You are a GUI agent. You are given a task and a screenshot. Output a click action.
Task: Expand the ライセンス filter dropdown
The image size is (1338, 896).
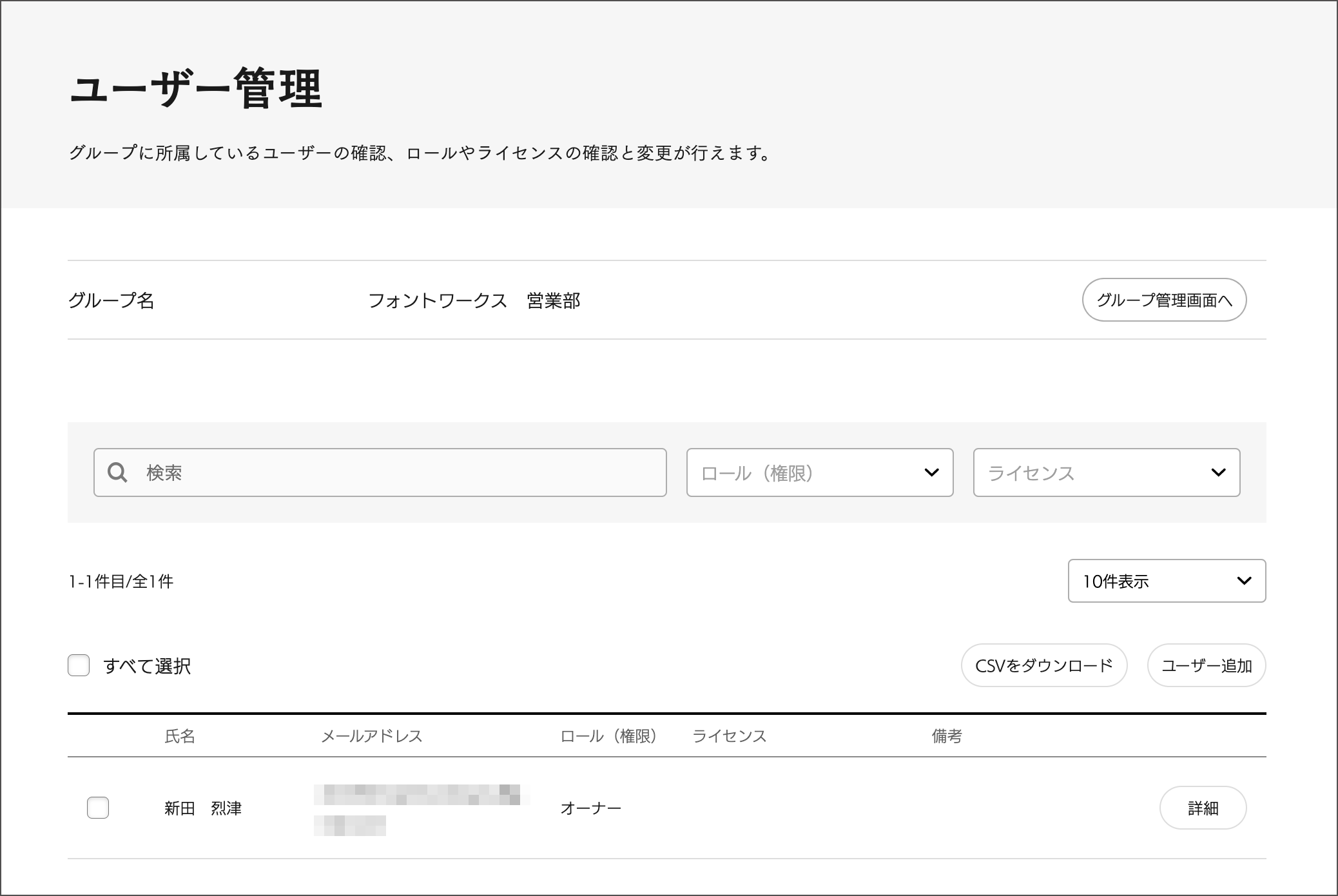coord(1106,472)
